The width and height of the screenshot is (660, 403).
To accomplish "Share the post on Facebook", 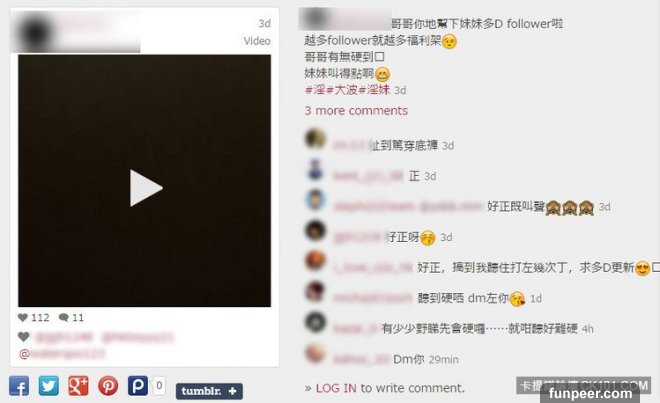I will pos(19,386).
